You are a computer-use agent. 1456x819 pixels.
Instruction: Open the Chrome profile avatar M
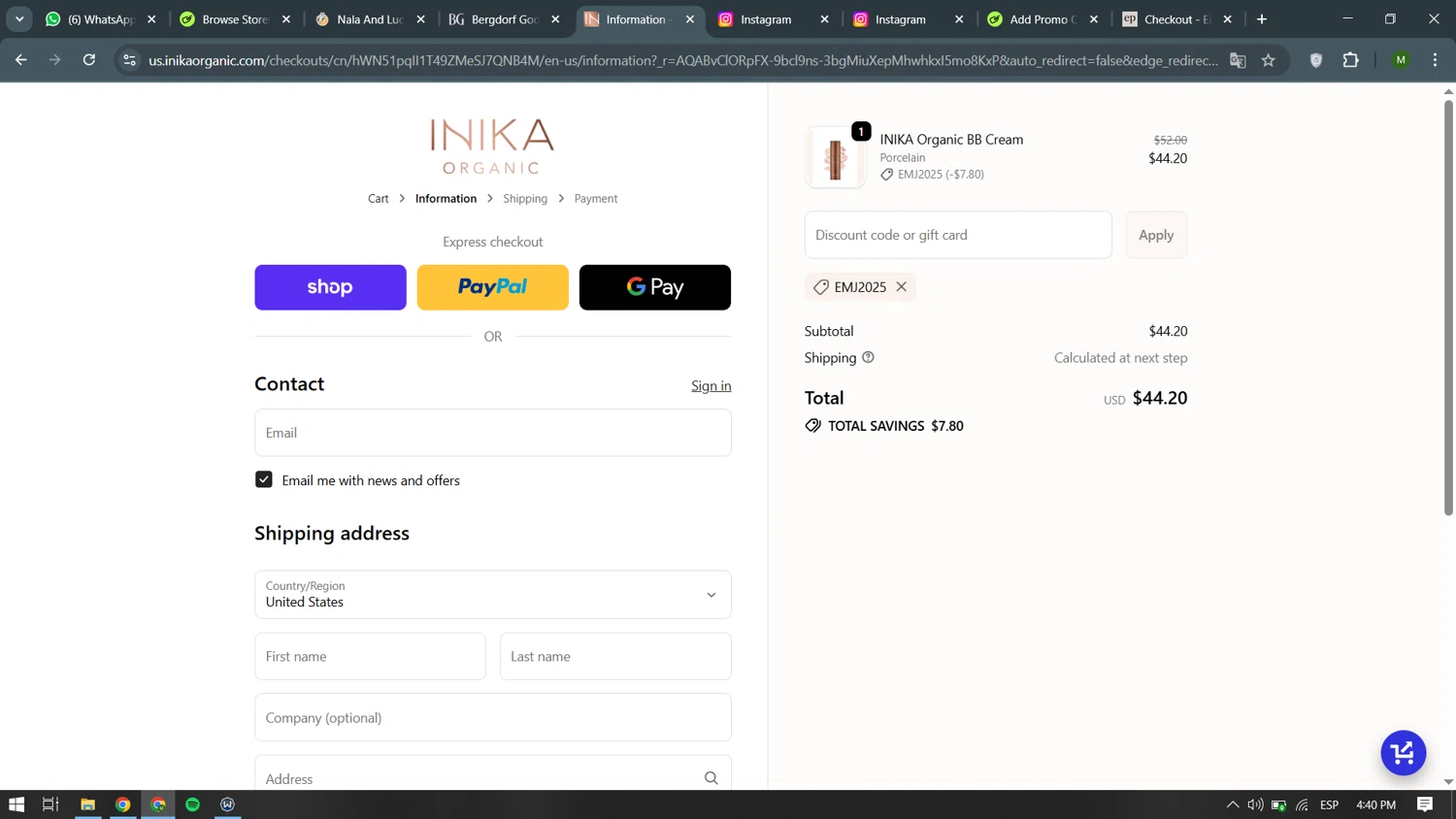tap(1401, 60)
